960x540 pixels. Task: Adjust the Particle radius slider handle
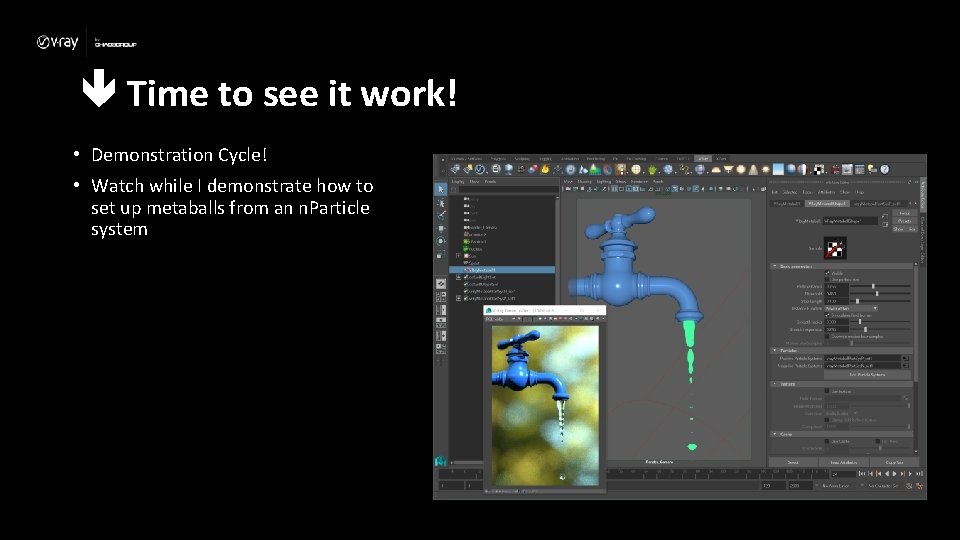(x=873, y=287)
